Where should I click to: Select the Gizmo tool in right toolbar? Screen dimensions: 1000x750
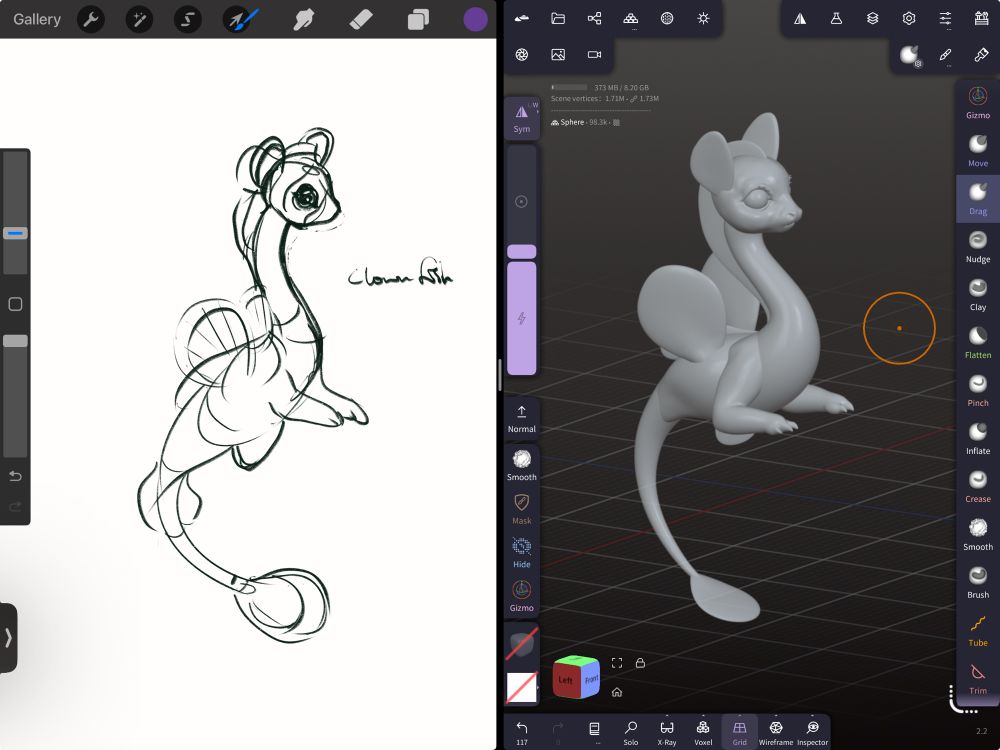click(978, 103)
